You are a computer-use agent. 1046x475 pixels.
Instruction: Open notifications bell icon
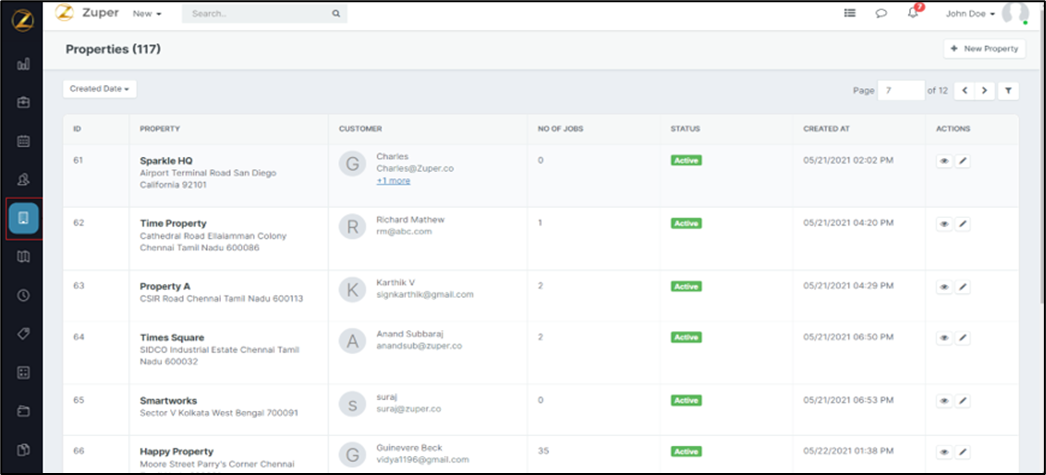click(x=914, y=13)
